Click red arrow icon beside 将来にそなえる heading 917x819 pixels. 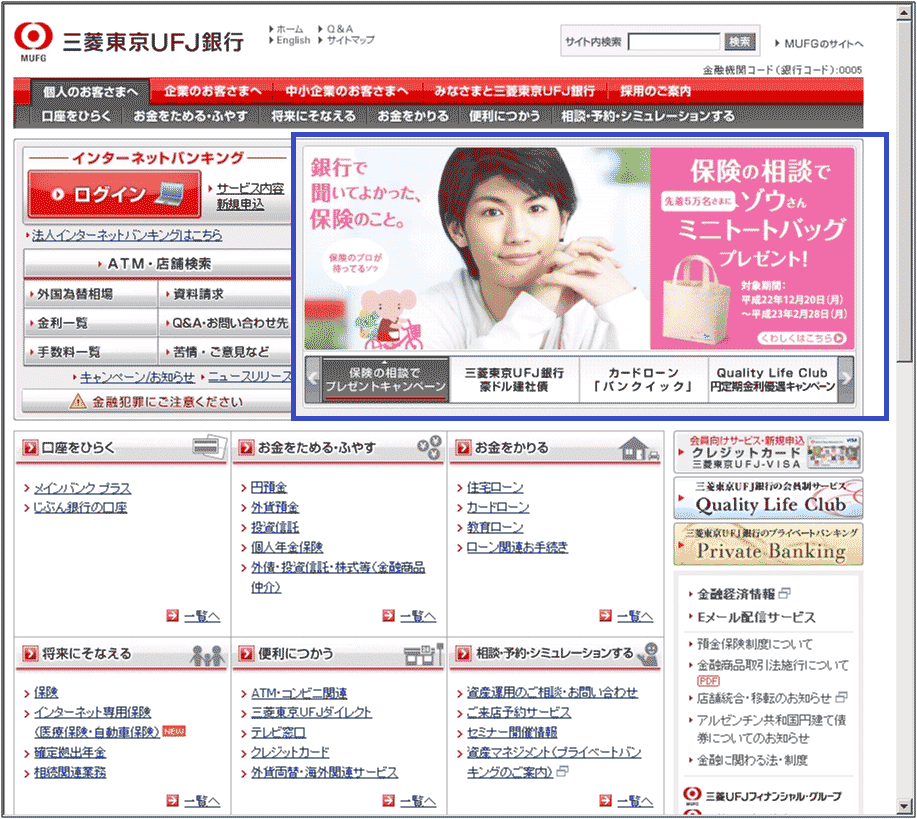pyautogui.click(x=29, y=653)
